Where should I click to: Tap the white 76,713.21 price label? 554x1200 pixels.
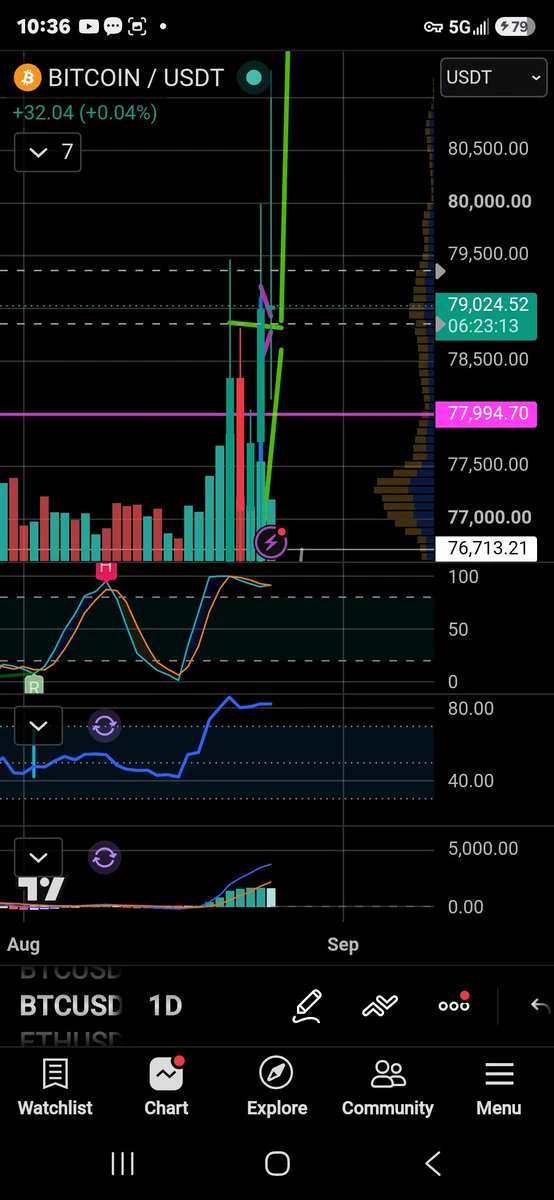pos(487,548)
